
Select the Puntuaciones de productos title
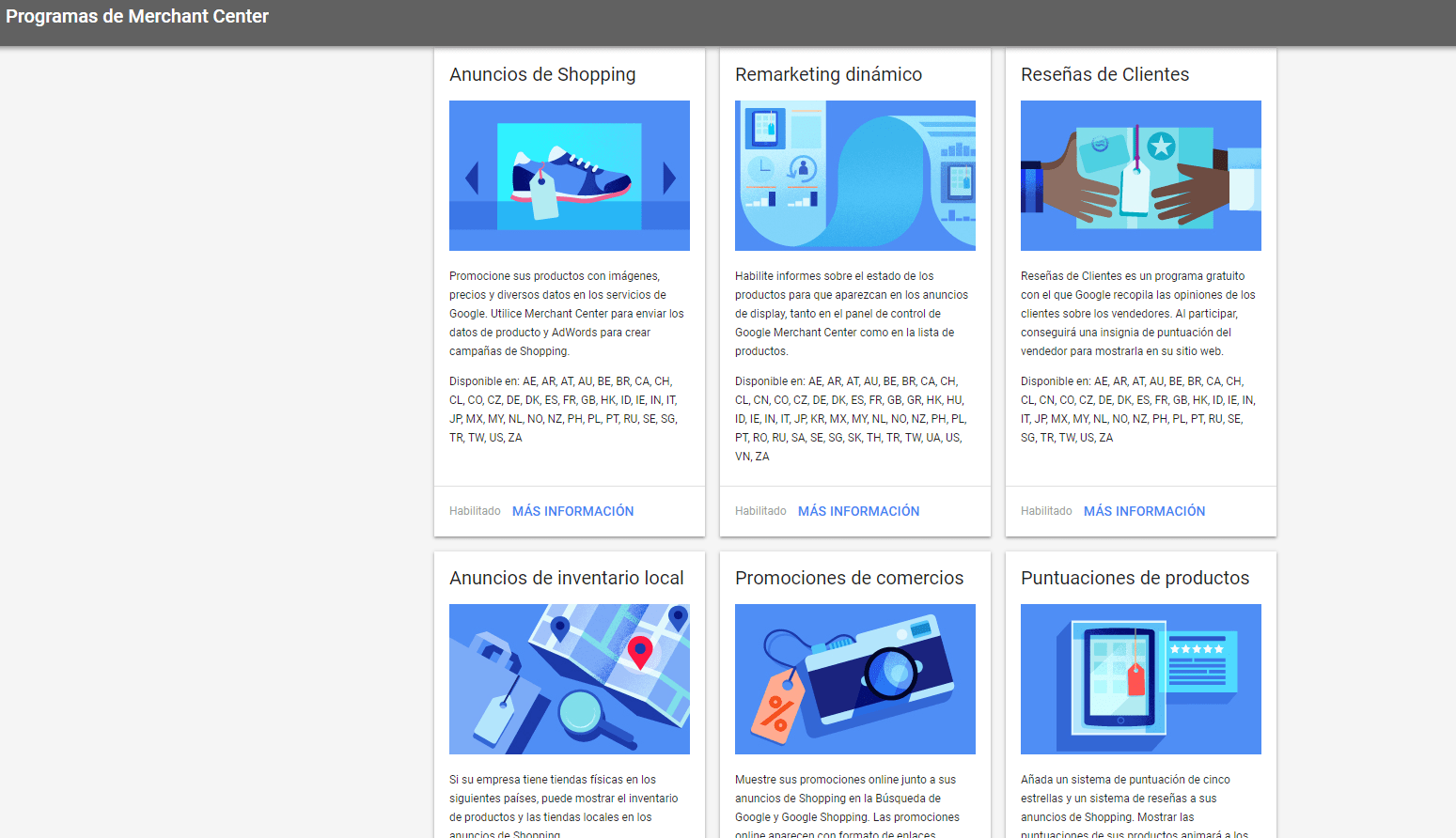point(1135,578)
